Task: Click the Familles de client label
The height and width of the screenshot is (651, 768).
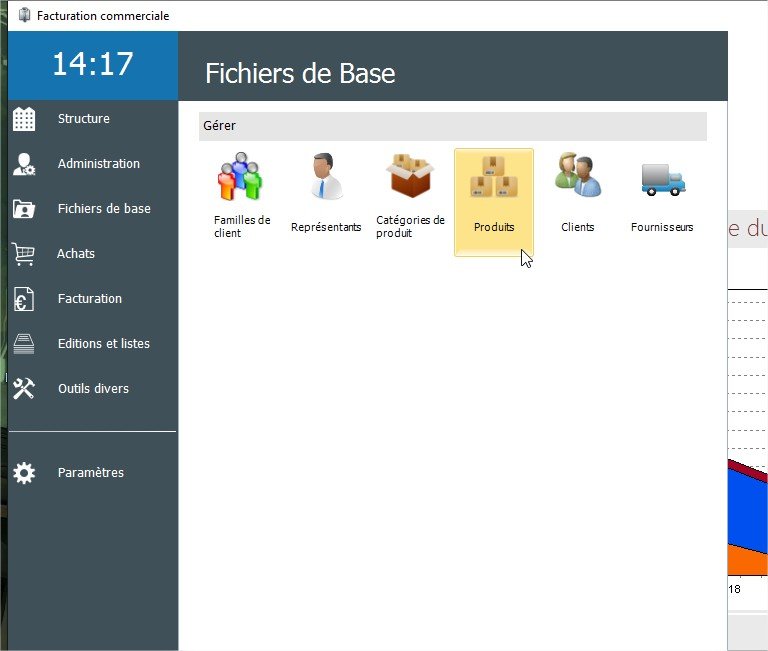Action: [x=242, y=227]
